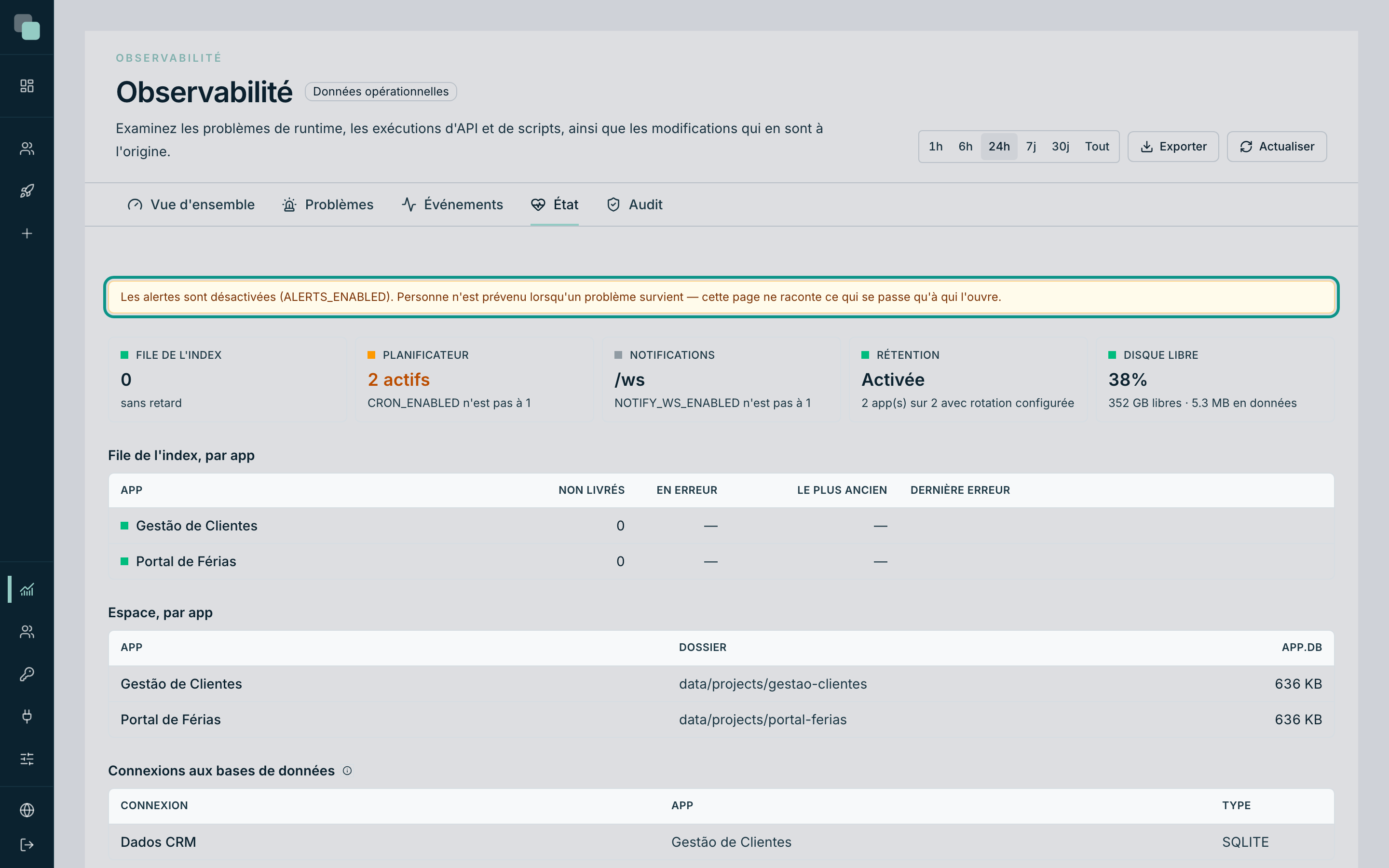The height and width of the screenshot is (868, 1389).
Task: Click the shield icon of Audit
Action: point(613,205)
